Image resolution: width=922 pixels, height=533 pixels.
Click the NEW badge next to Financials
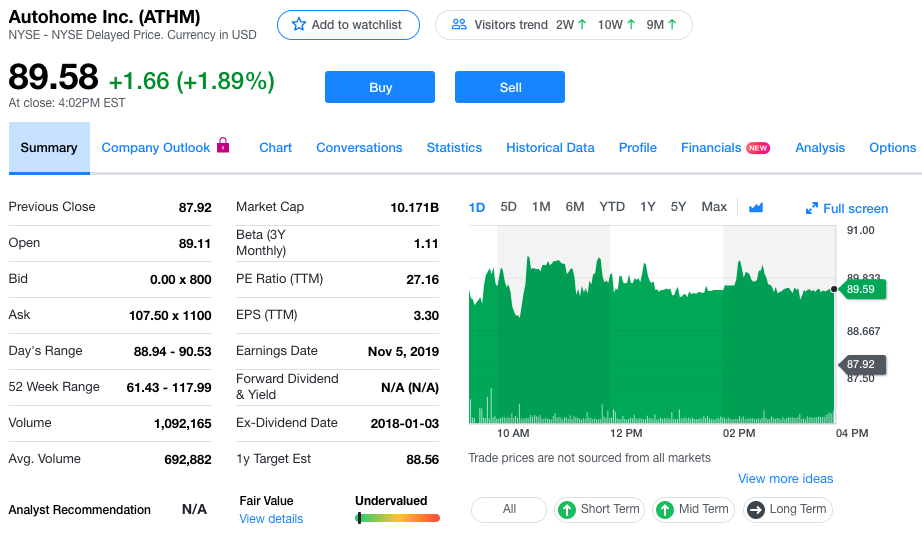(758, 148)
